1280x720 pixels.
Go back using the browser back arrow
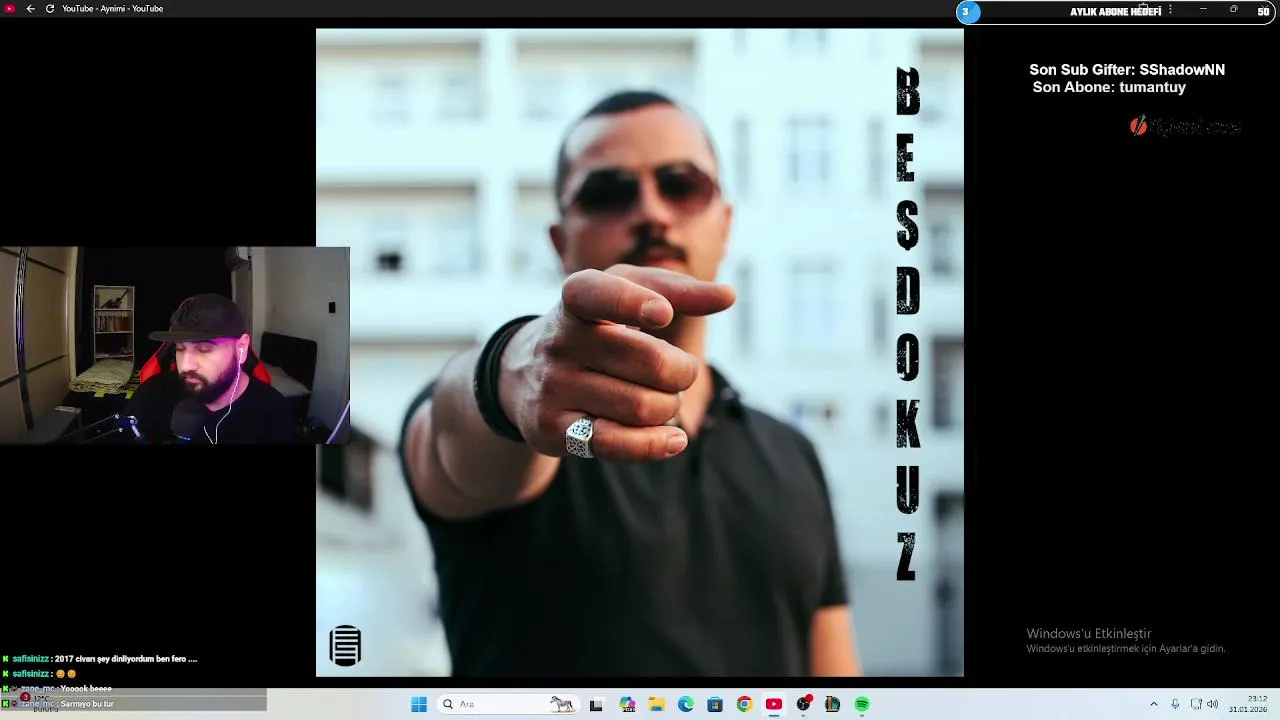pos(30,9)
